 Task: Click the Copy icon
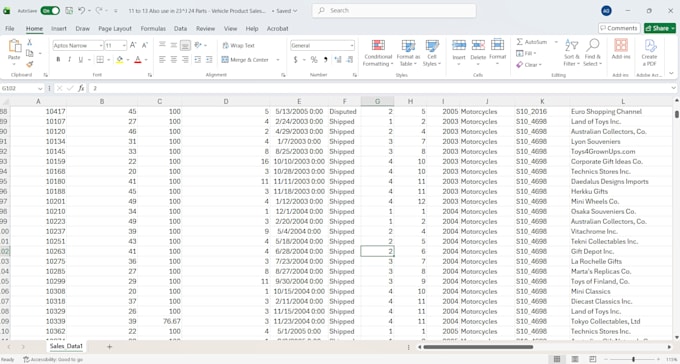[x=29, y=53]
